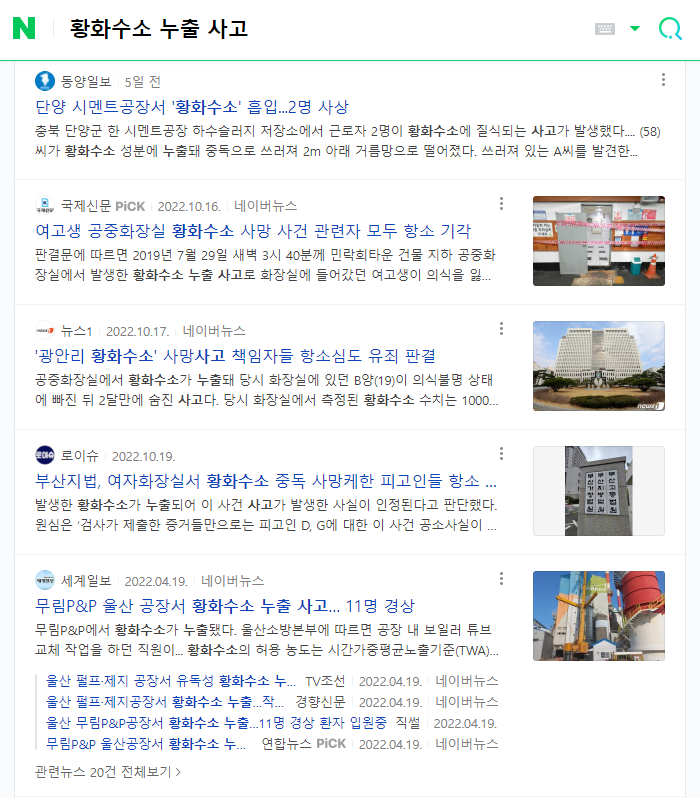Click the 5일 전 timestamp
The image size is (700, 798).
[x=143, y=81]
